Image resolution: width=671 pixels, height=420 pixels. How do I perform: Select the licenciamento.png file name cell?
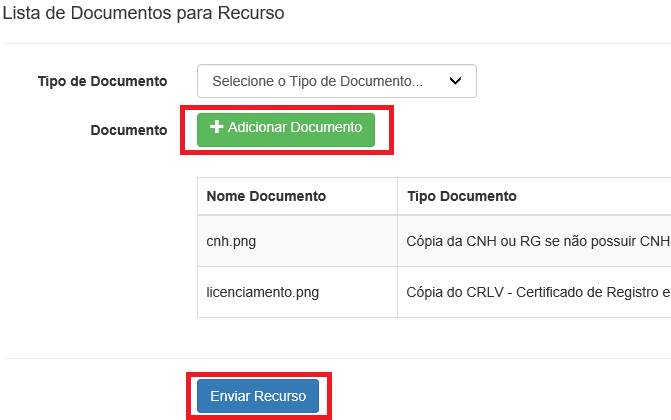[x=297, y=292]
